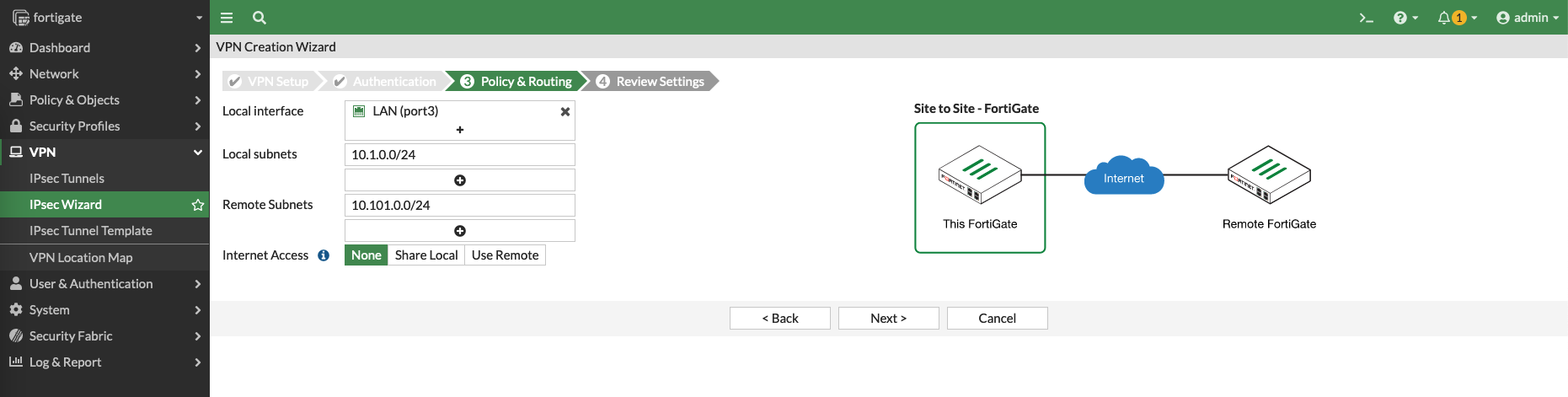Open the admin user dropdown
The height and width of the screenshot is (397, 1568).
pos(1527,18)
